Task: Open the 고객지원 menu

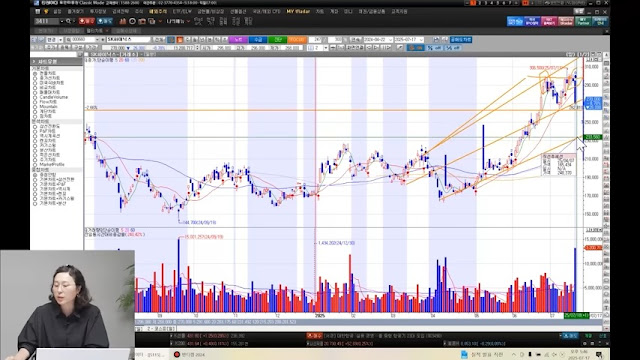Action: point(399,11)
